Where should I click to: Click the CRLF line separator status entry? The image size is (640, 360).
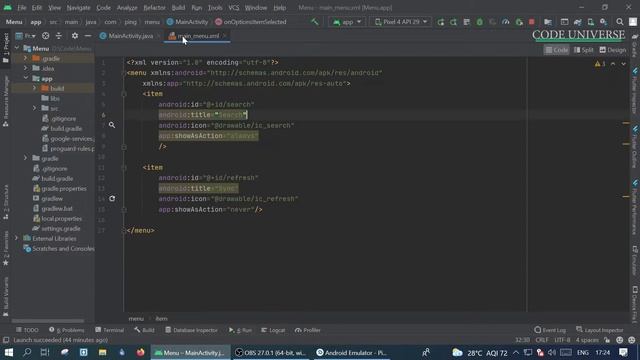tap(542, 340)
